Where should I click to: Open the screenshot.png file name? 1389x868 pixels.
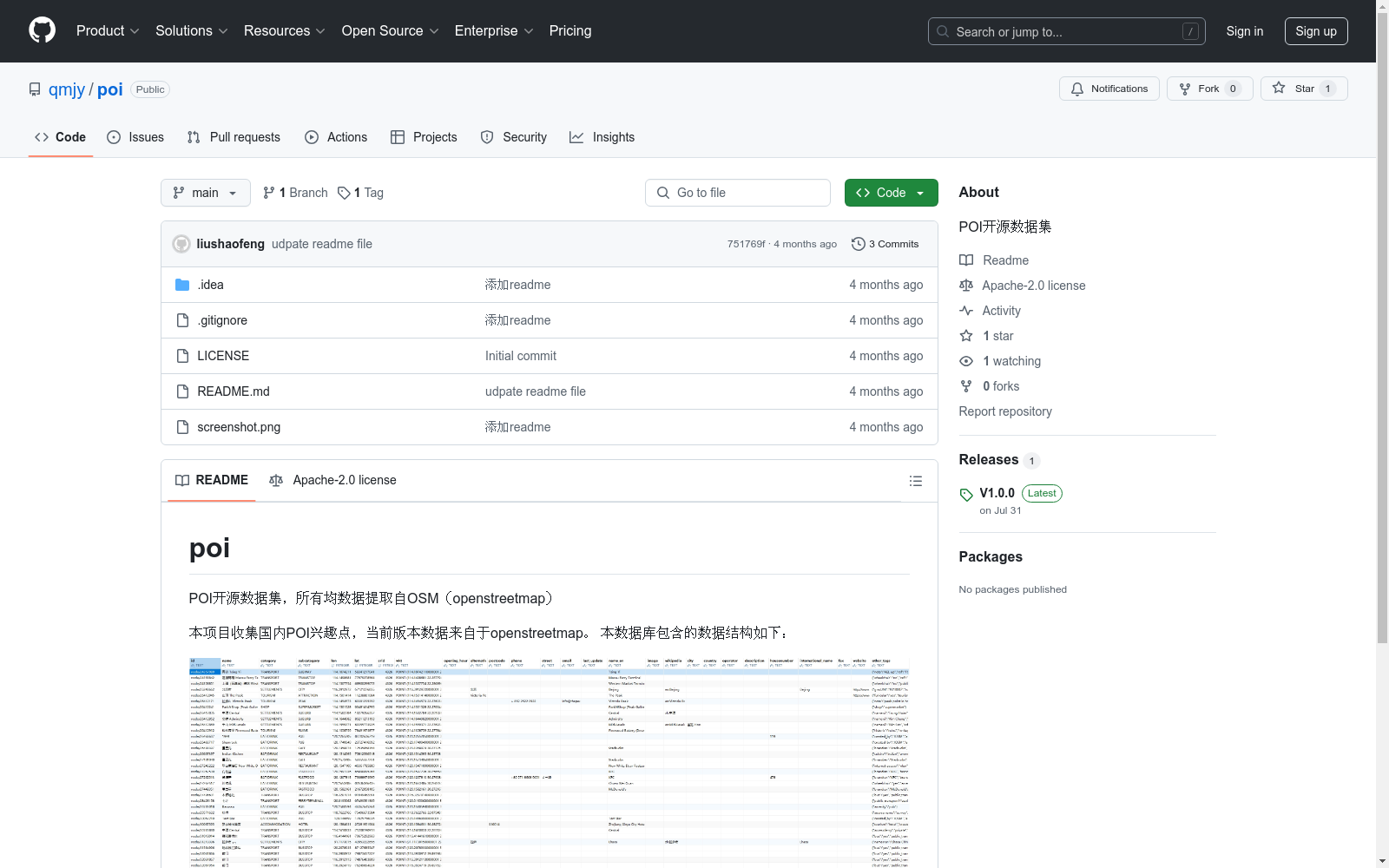[x=239, y=427]
